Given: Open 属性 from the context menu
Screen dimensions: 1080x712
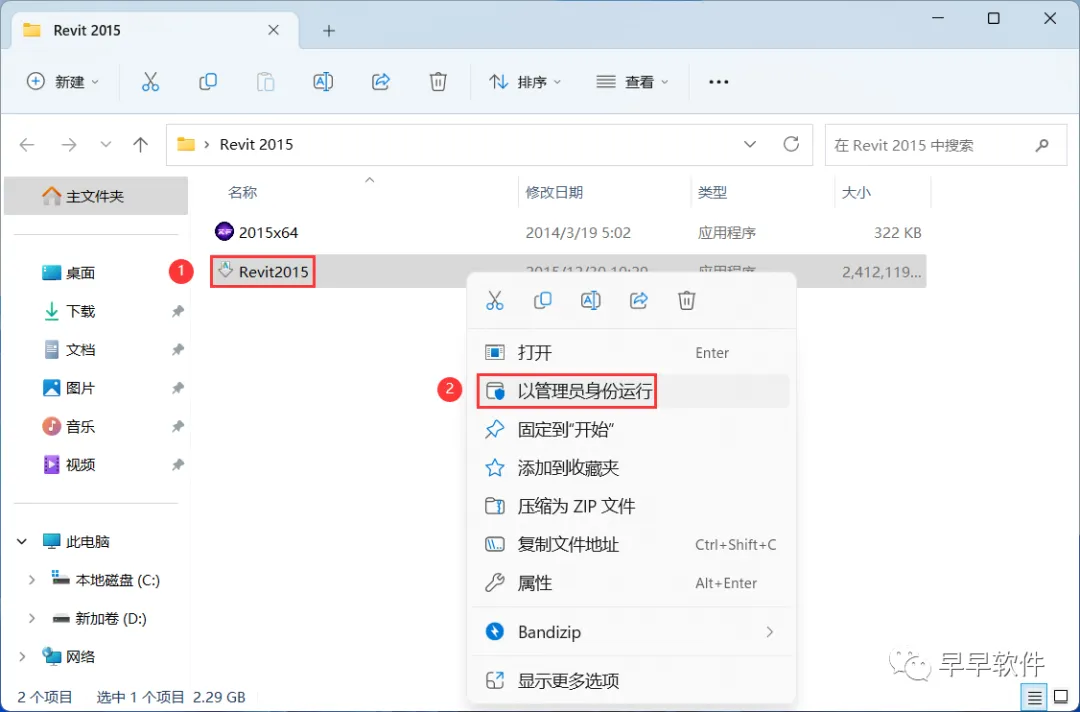Looking at the screenshot, I should coord(632,583).
